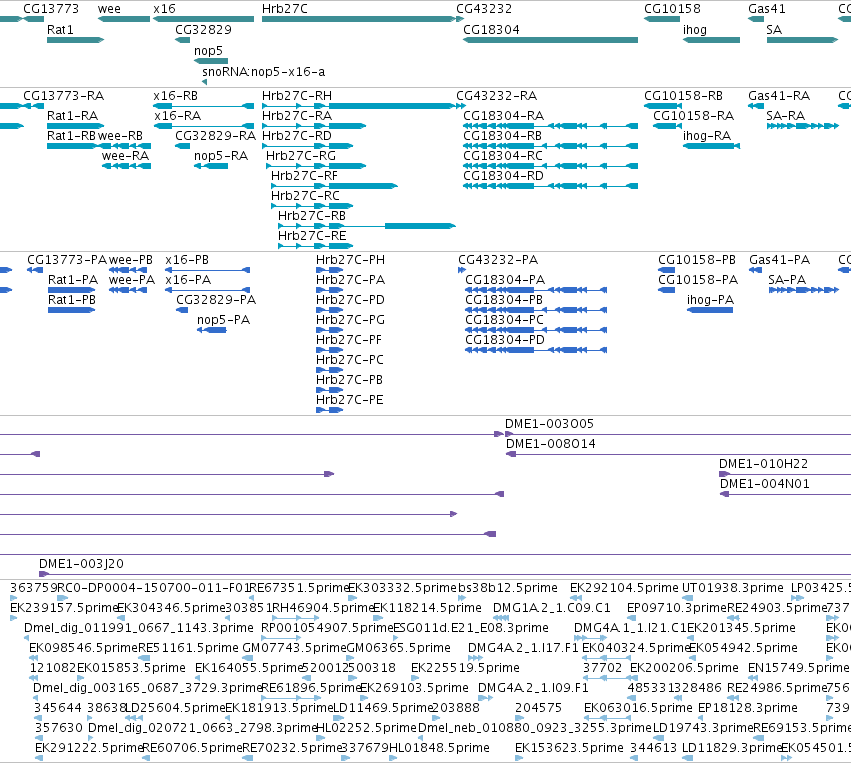Click the CG32829 gene label
Viewport: 851px width, 763px height.
[203, 29]
